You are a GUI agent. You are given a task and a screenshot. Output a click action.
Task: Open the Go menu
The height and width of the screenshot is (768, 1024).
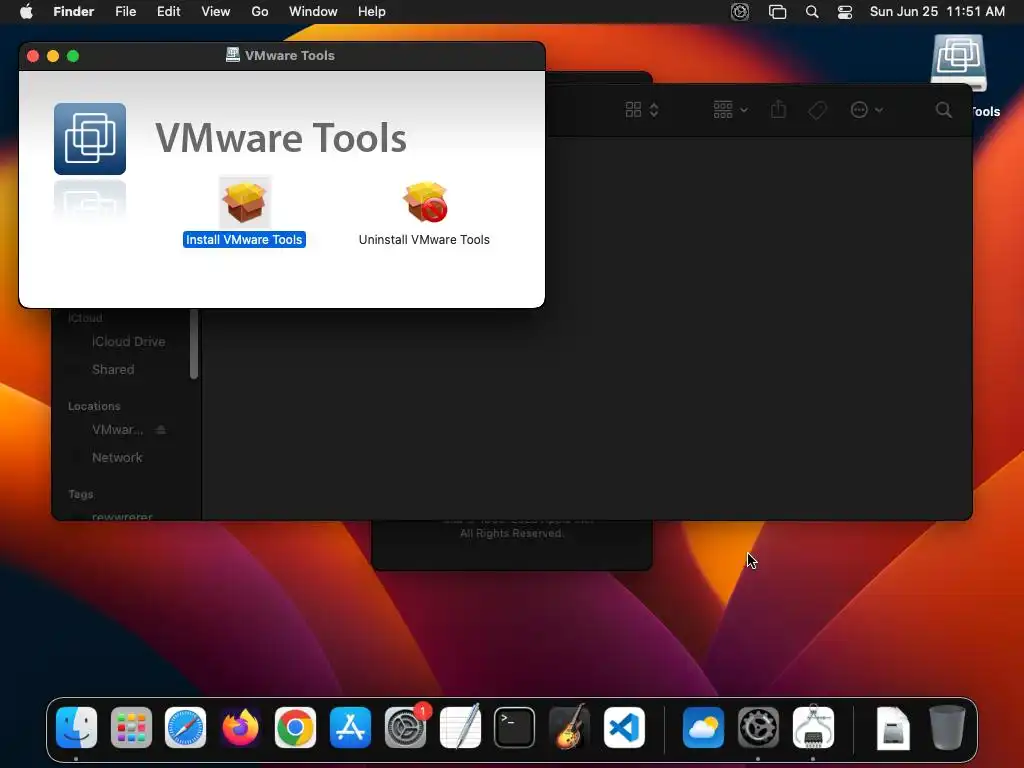pos(260,12)
